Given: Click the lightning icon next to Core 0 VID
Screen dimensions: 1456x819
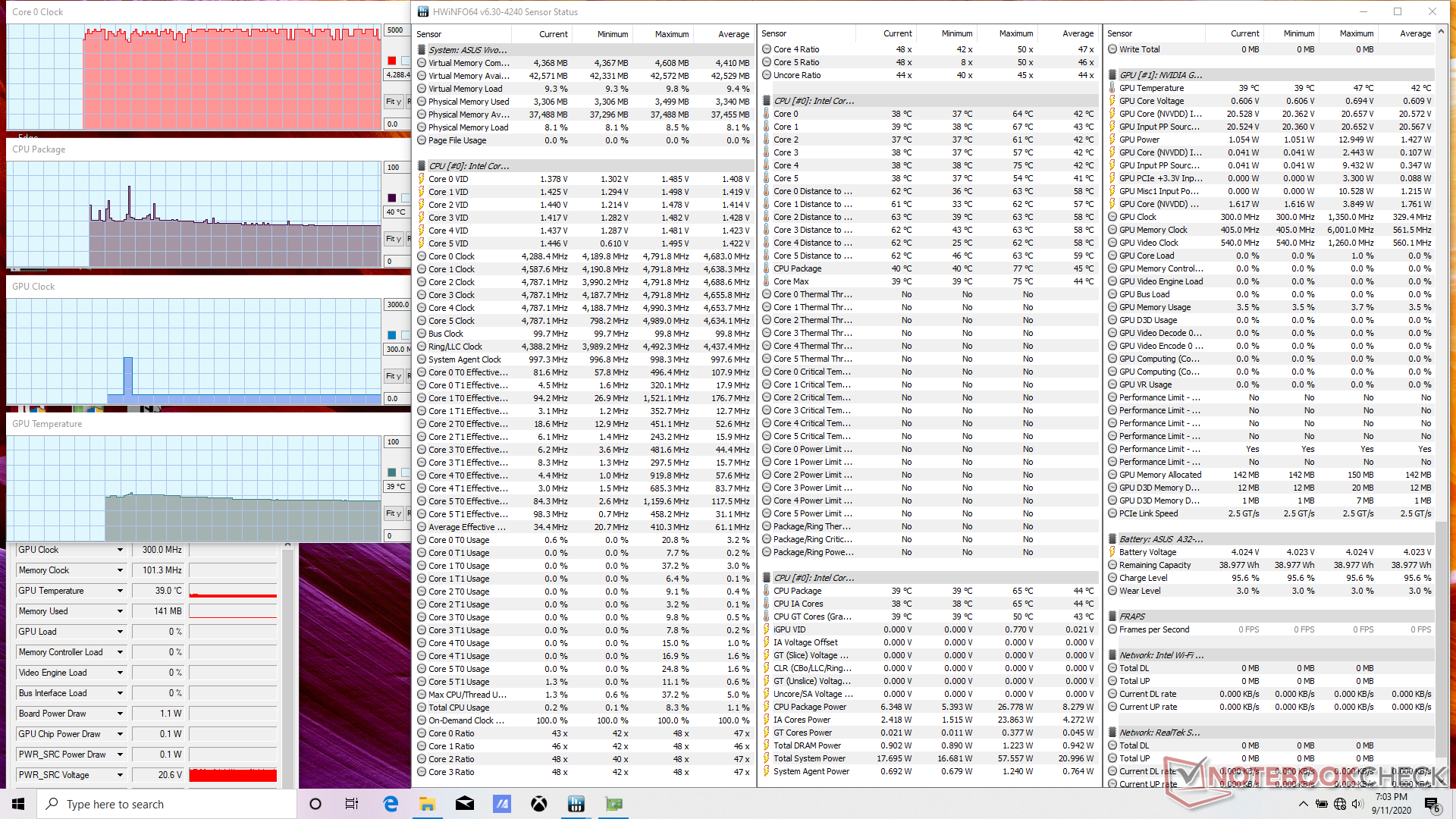Looking at the screenshot, I should coord(422,179).
